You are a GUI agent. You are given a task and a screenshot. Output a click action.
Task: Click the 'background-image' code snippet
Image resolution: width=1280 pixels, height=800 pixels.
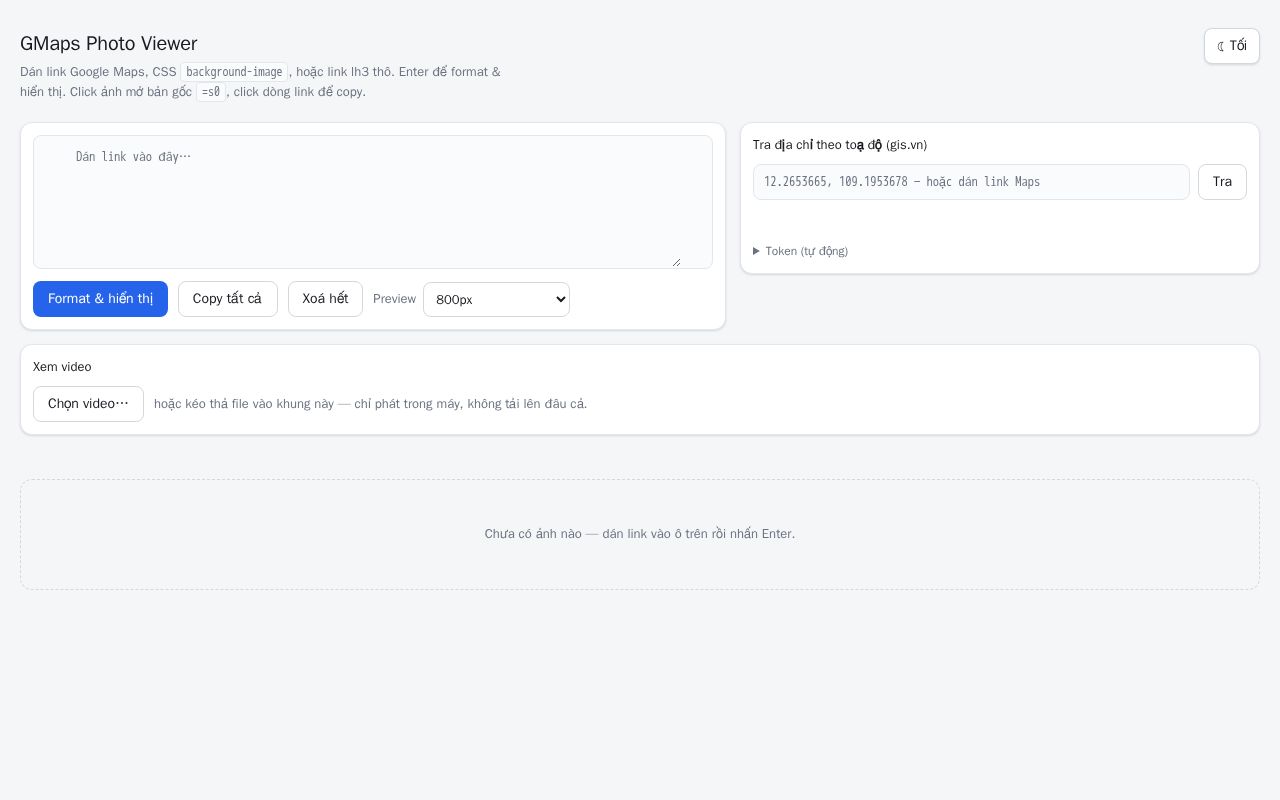pos(234,72)
